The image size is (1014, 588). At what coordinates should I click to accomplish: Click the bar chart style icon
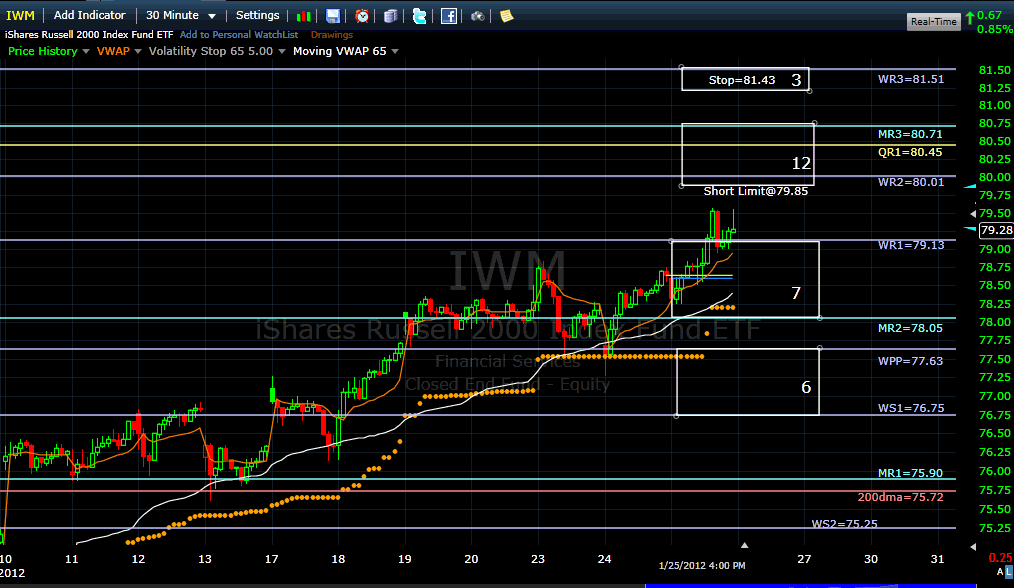pyautogui.click(x=306, y=15)
